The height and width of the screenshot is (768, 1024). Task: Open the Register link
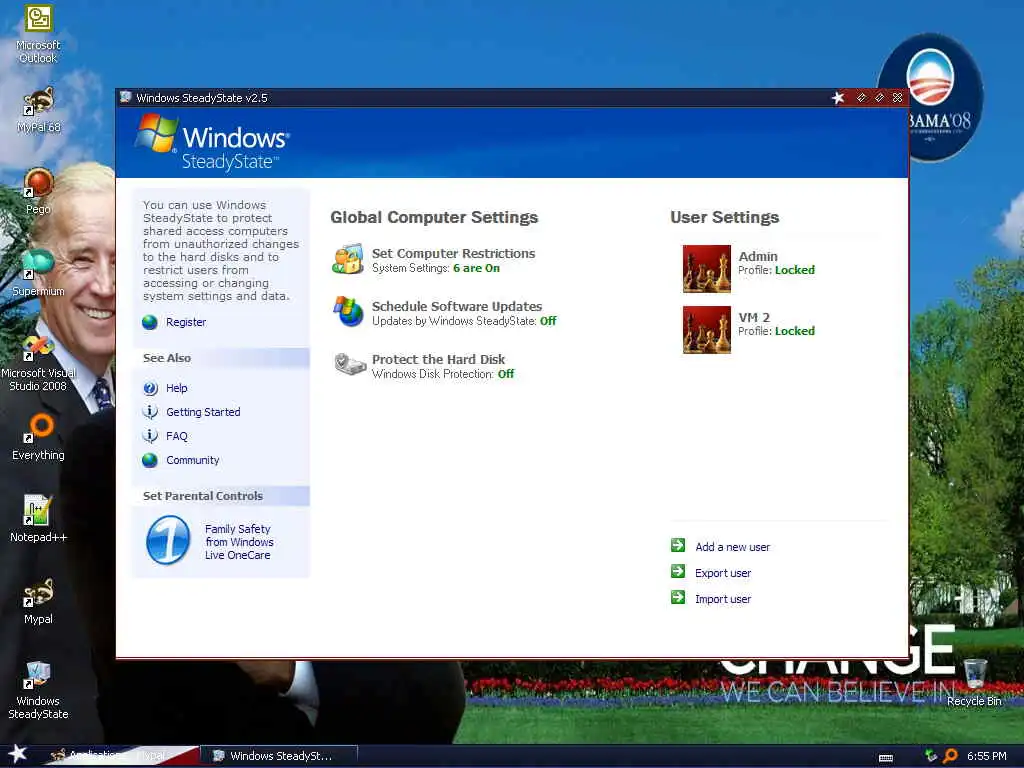186,322
